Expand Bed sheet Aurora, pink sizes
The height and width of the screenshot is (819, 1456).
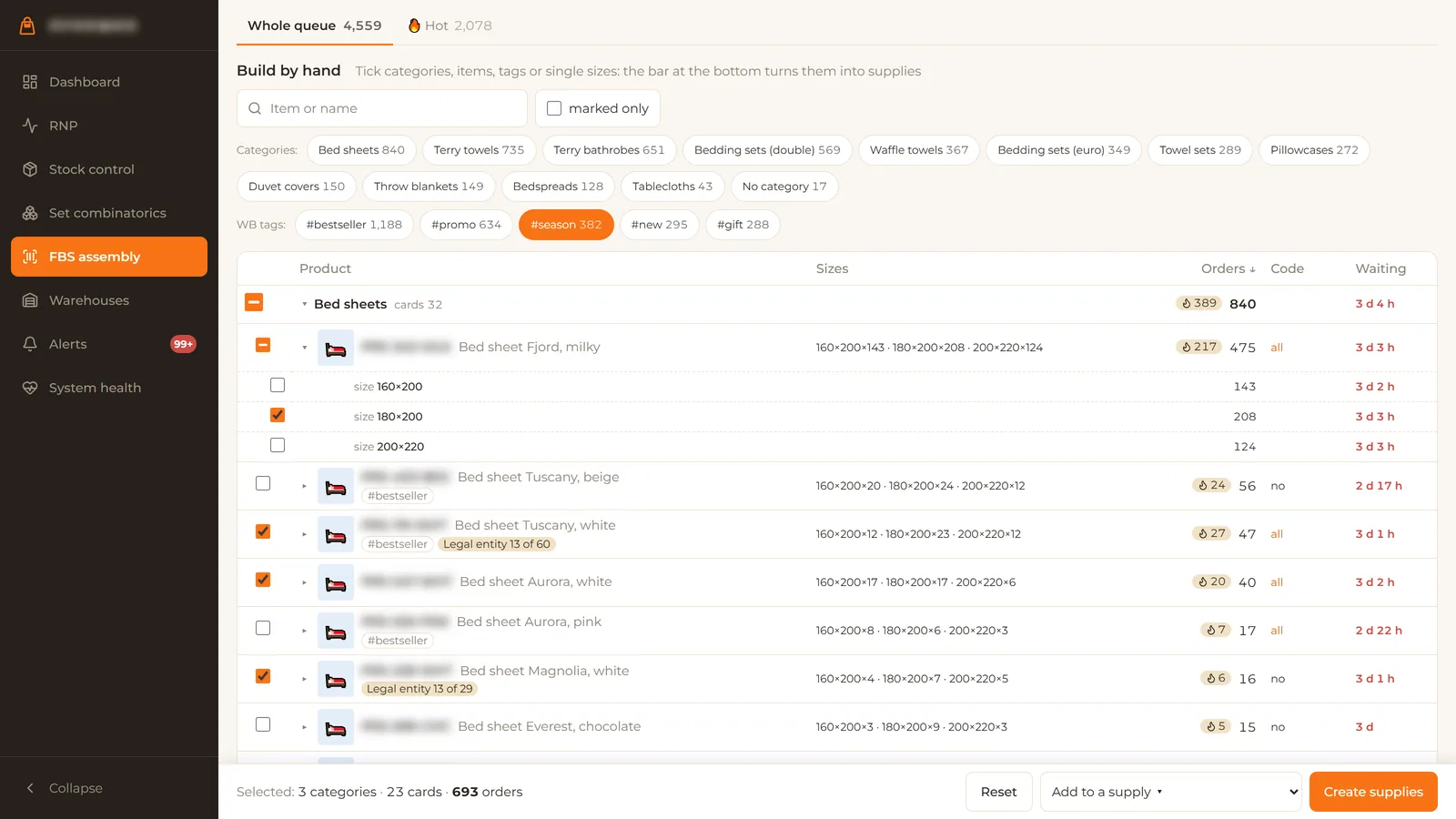(x=305, y=631)
